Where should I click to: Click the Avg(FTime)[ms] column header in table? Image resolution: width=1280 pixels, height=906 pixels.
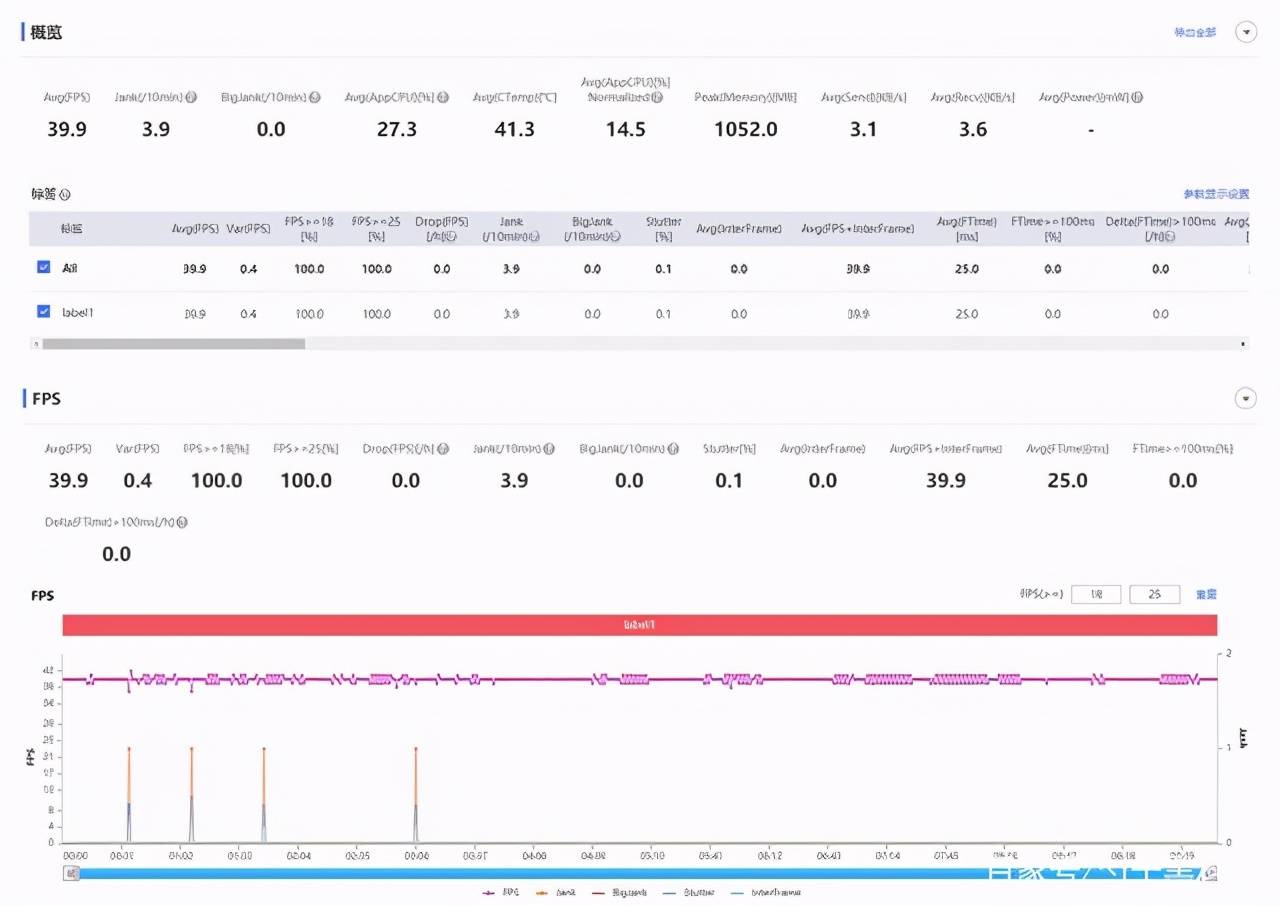coord(965,229)
